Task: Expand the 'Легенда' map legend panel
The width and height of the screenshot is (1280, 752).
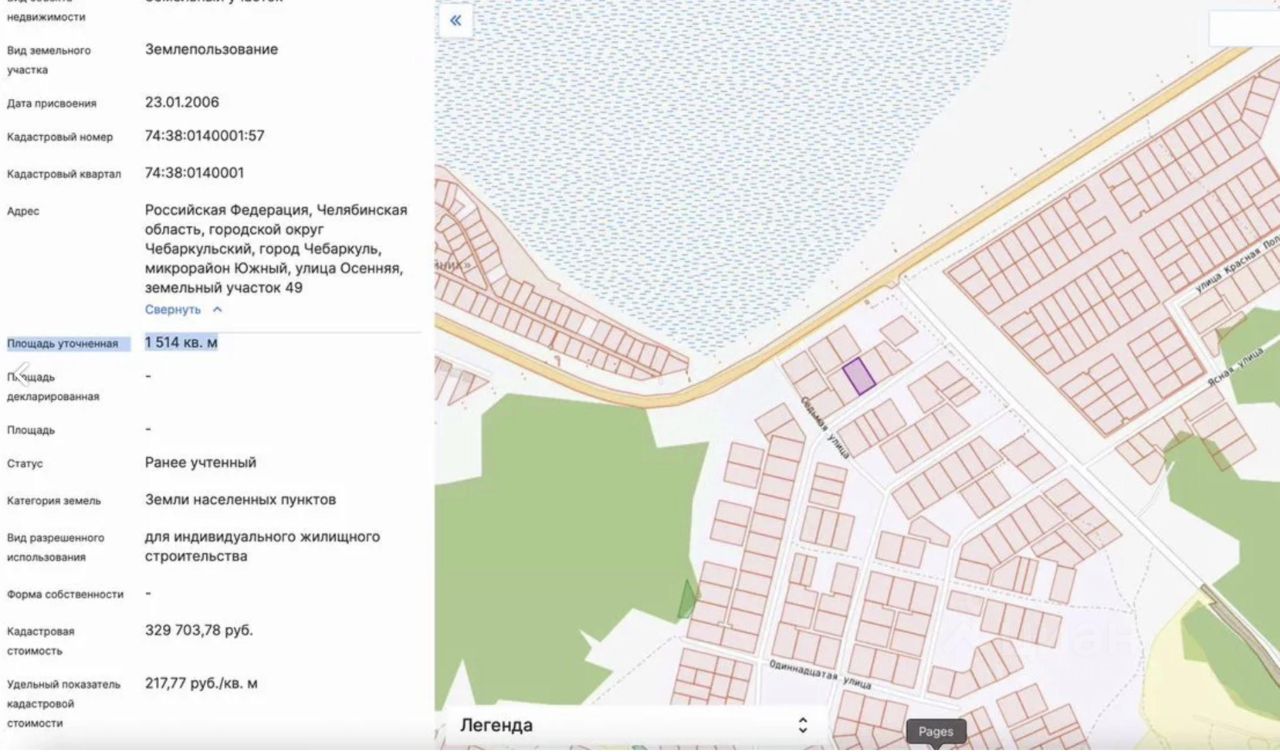Action: click(634, 726)
